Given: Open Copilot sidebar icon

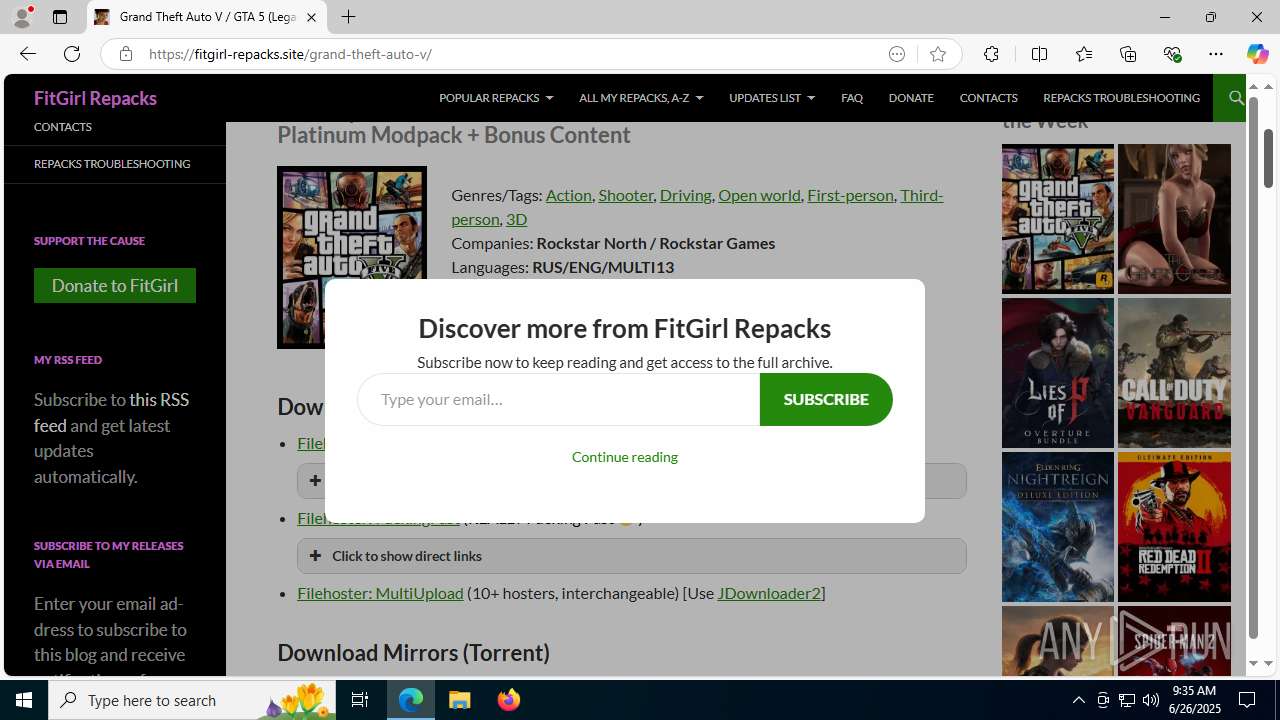Looking at the screenshot, I should click(1257, 54).
